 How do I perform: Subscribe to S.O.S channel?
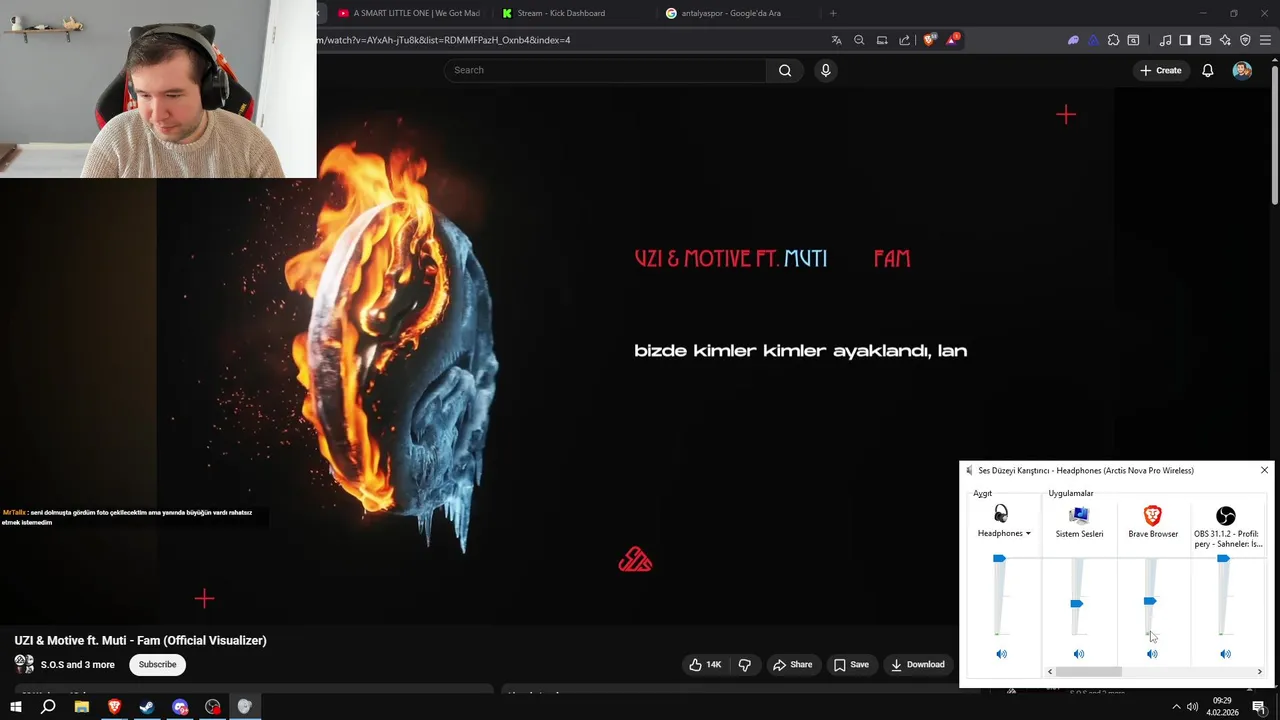click(x=157, y=664)
